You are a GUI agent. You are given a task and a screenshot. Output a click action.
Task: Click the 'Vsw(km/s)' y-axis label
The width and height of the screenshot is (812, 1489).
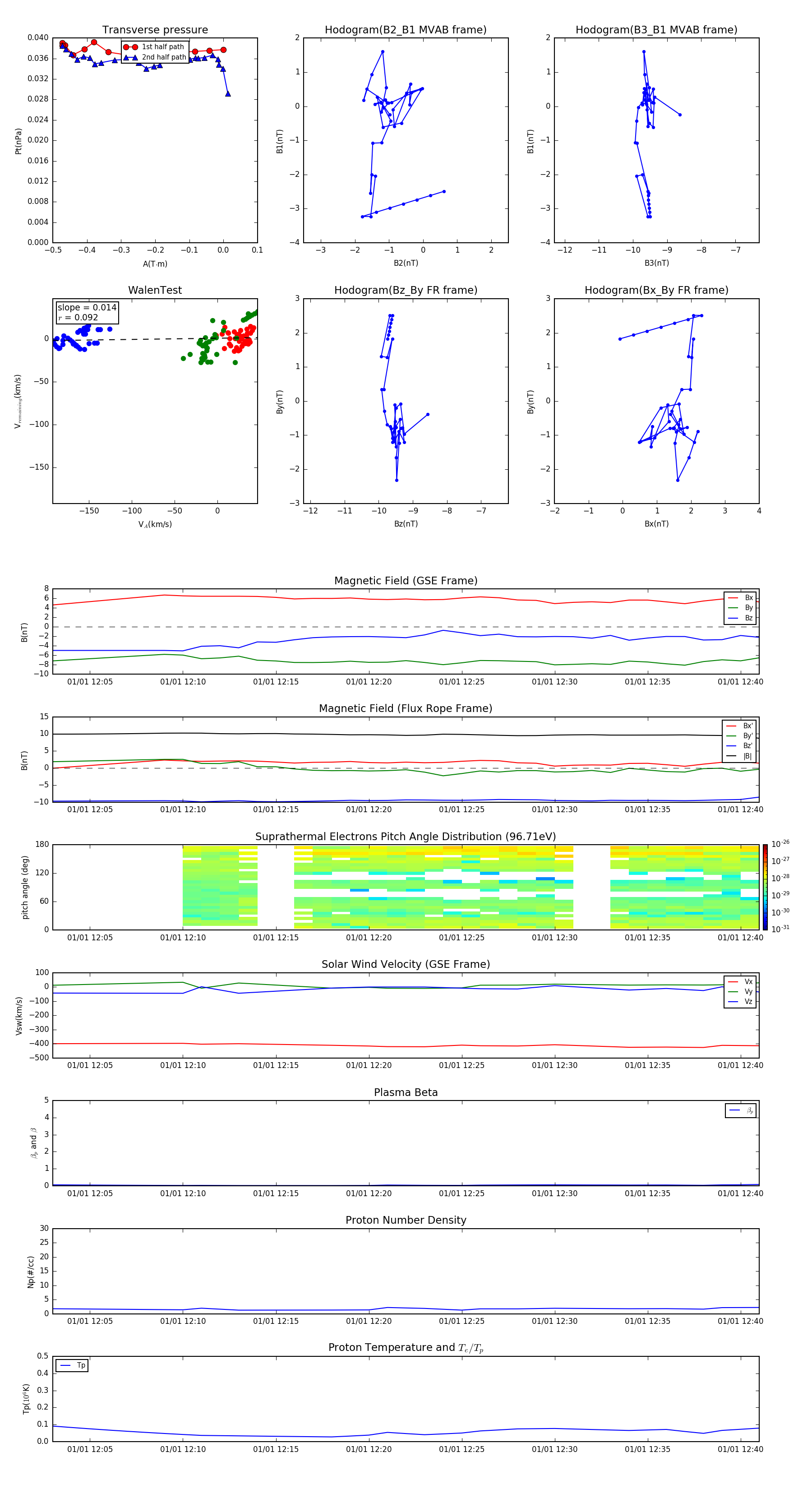[x=18, y=1016]
